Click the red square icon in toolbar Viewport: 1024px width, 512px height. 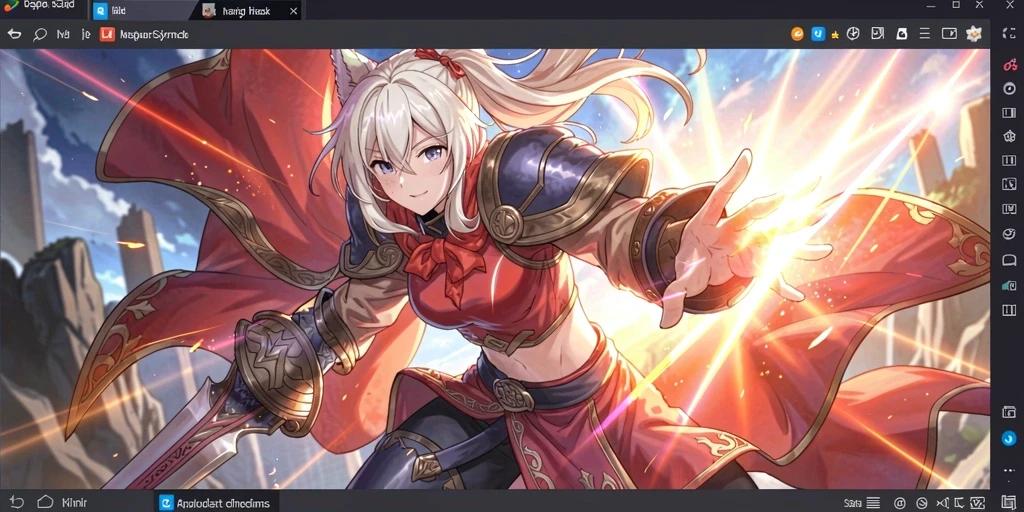pos(107,34)
